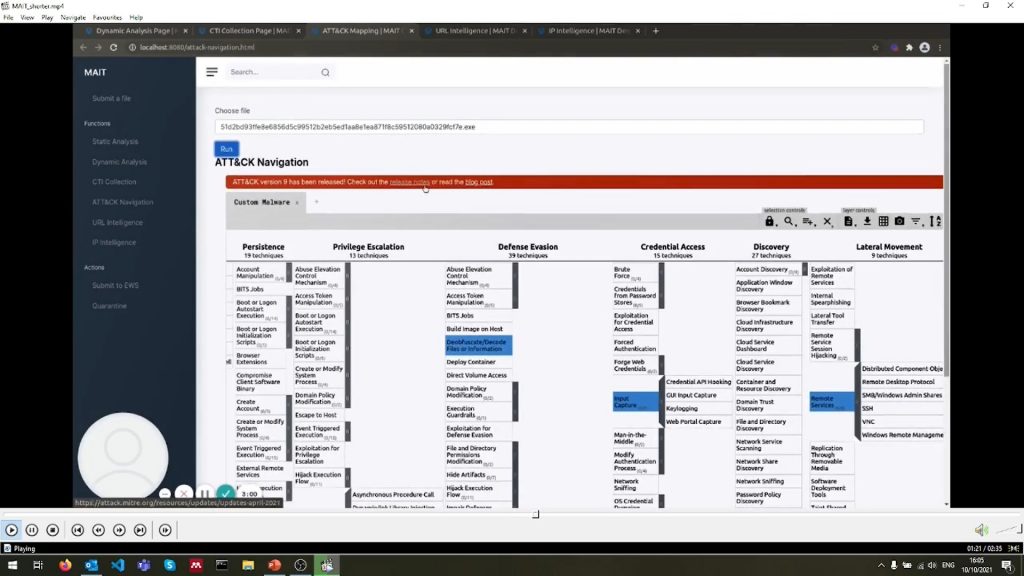The width and height of the screenshot is (1024, 576).
Task: Open the release notes link
Action: tap(409, 182)
